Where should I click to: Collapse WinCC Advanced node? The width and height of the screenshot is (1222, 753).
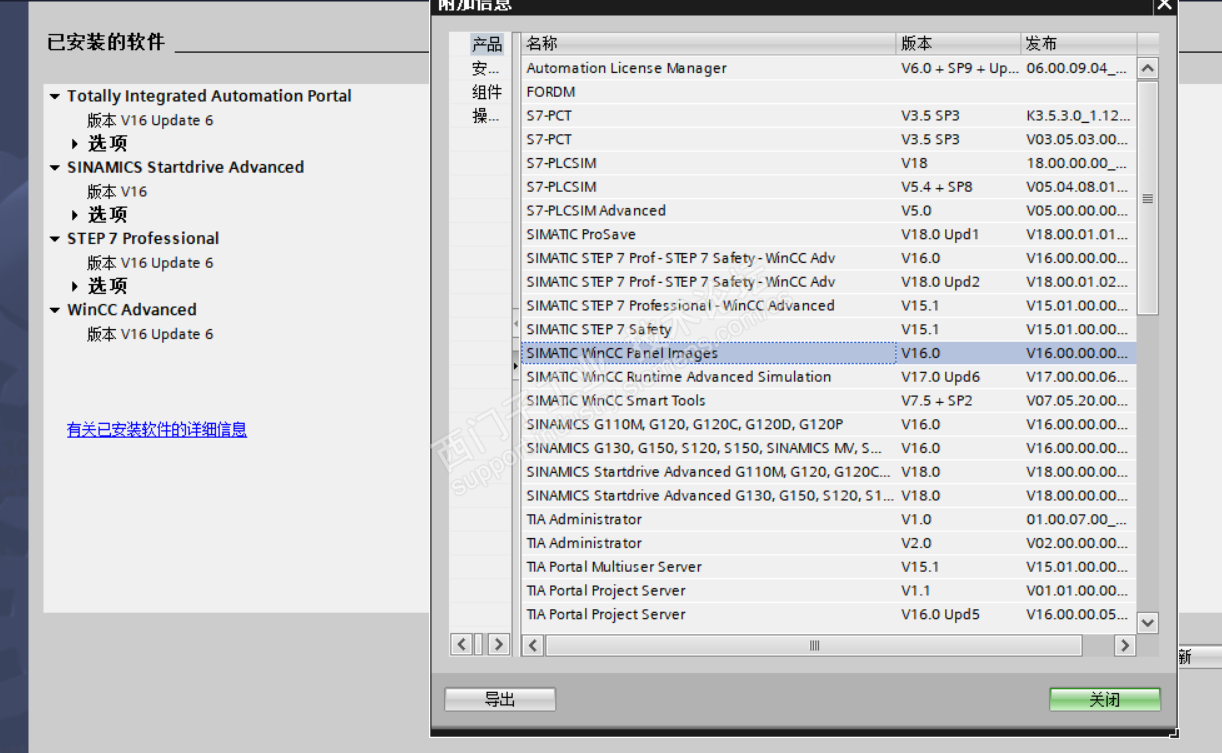(x=55, y=310)
